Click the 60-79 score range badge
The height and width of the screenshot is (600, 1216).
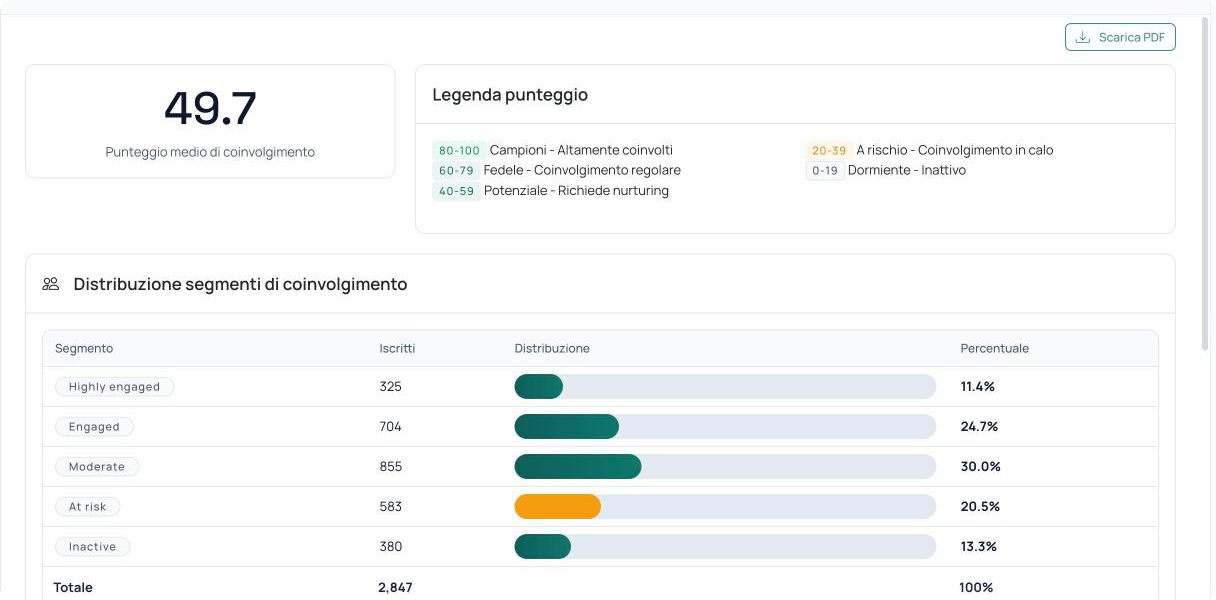[456, 171]
